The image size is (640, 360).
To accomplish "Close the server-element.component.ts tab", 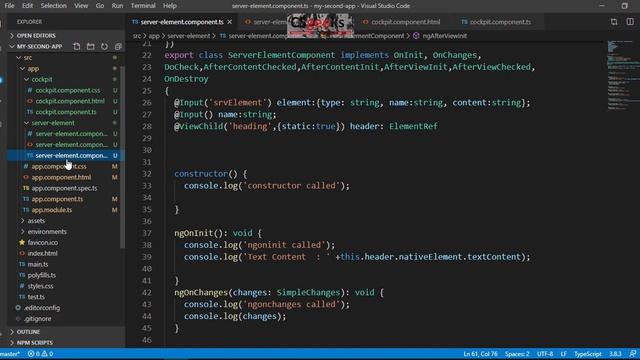I will pyautogui.click(x=230, y=22).
